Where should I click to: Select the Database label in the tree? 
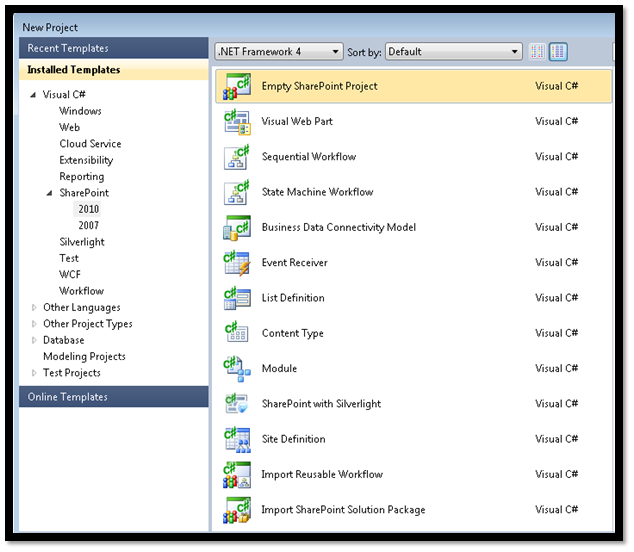pos(63,341)
